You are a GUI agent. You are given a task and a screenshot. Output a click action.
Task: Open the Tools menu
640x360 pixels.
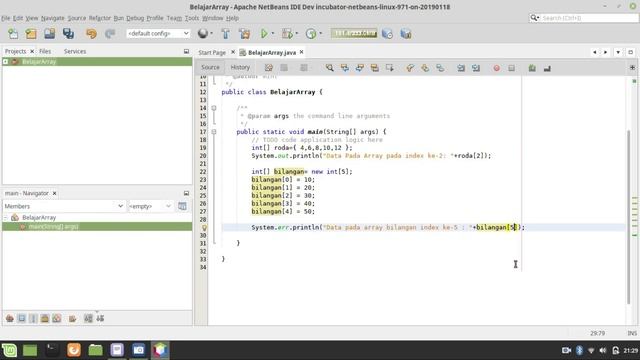tap(192, 18)
